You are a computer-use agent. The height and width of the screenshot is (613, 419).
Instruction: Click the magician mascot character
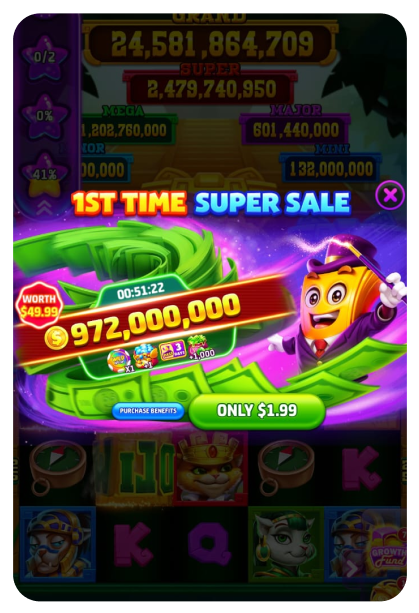point(337,303)
